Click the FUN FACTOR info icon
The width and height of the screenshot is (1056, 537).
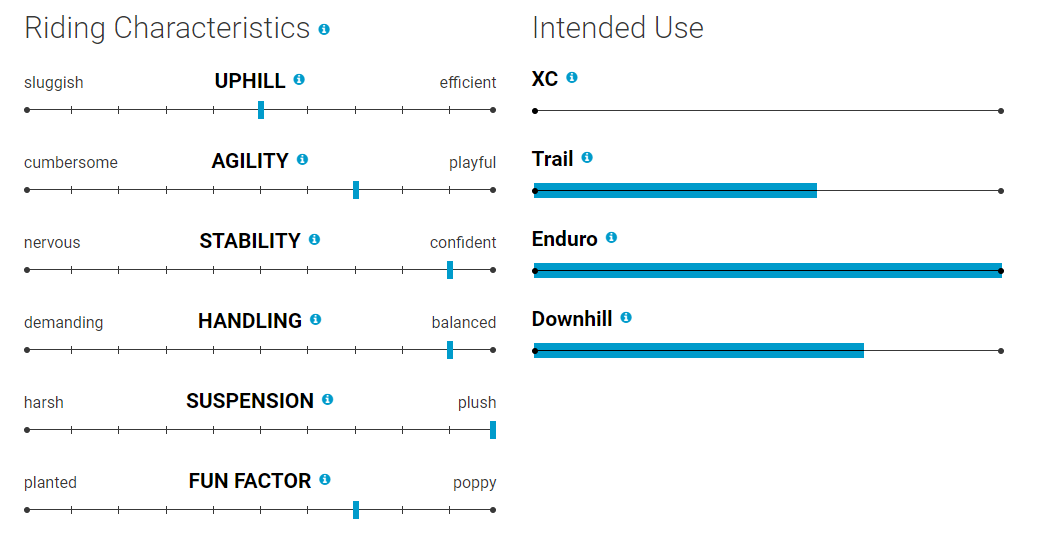[325, 480]
